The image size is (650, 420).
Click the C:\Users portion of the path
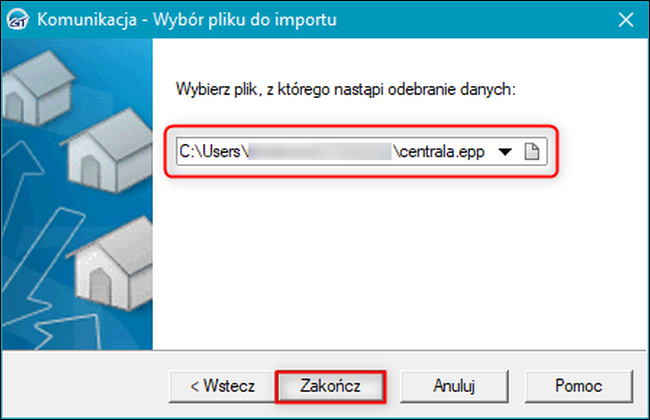point(212,152)
